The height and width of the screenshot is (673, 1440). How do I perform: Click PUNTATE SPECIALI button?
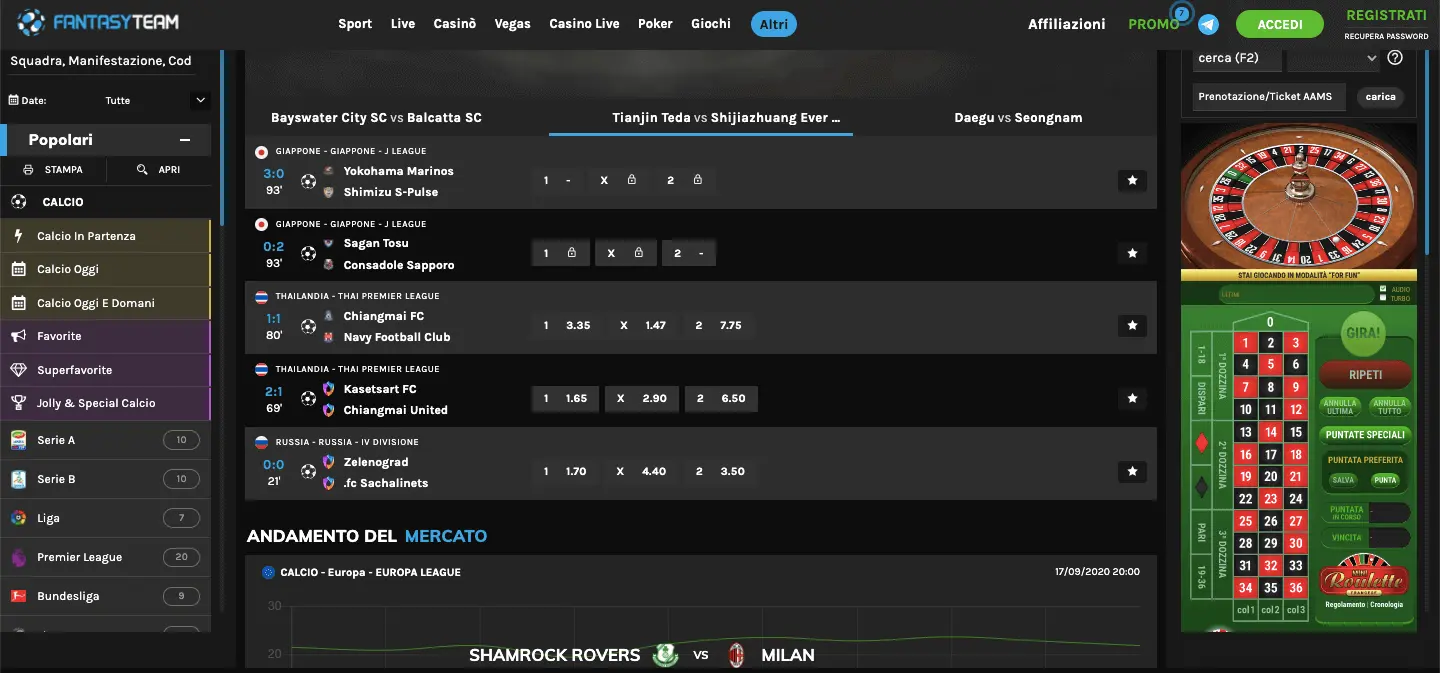(1365, 435)
